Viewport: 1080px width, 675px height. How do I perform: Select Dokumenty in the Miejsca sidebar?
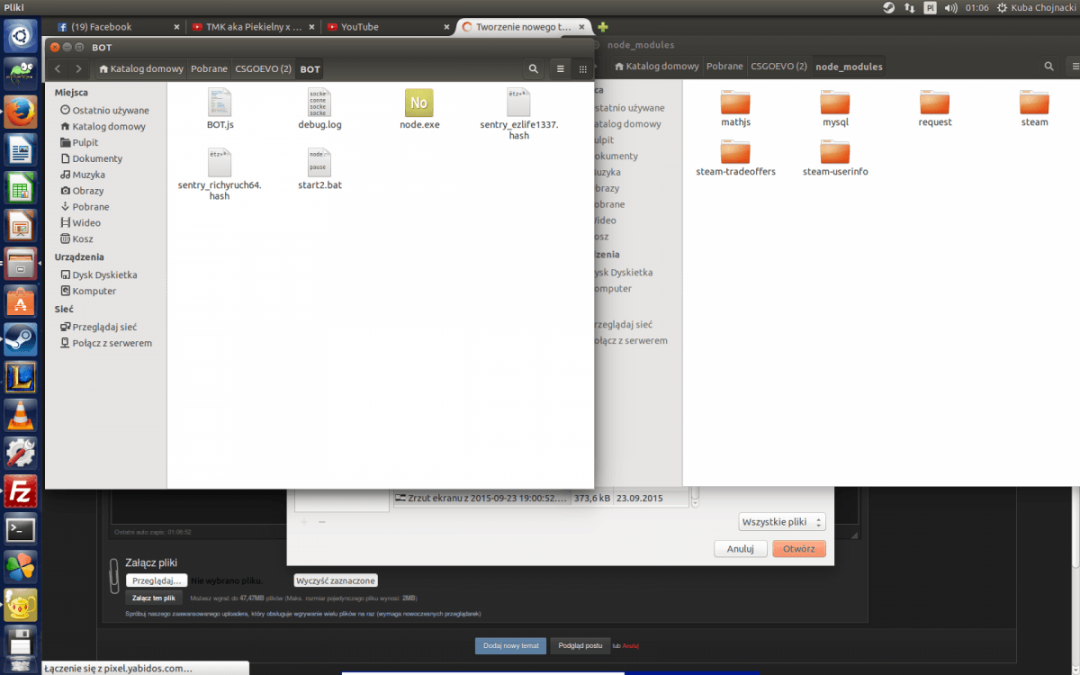pyautogui.click(x=97, y=158)
